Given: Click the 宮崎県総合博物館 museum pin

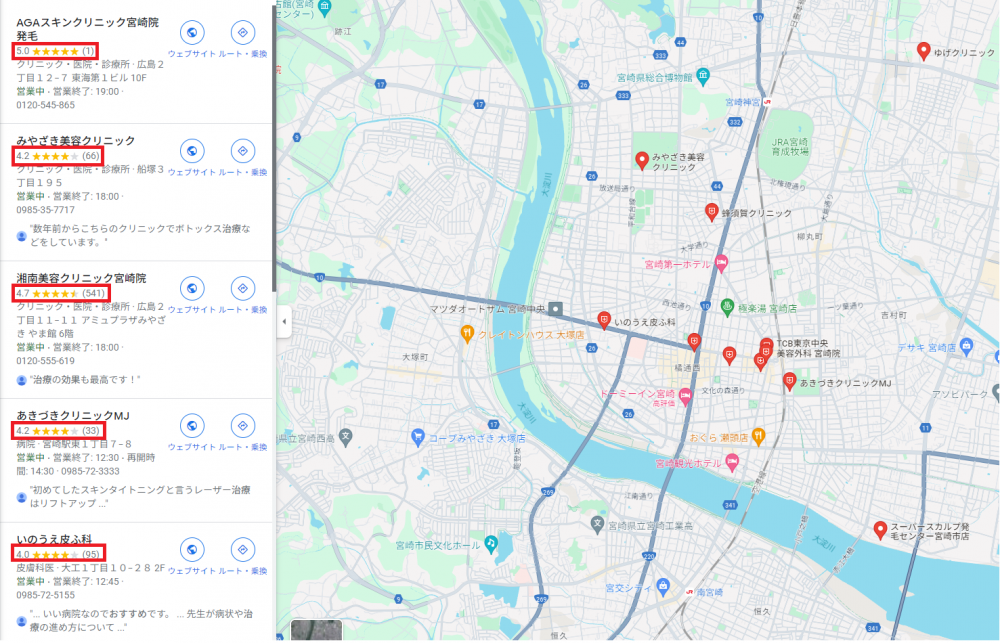Looking at the screenshot, I should click(x=702, y=77).
